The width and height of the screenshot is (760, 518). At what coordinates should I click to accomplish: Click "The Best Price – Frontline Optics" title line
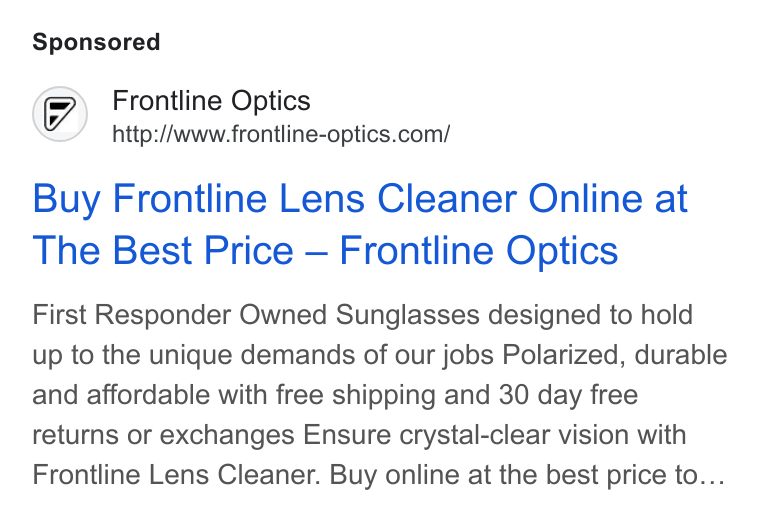325,251
